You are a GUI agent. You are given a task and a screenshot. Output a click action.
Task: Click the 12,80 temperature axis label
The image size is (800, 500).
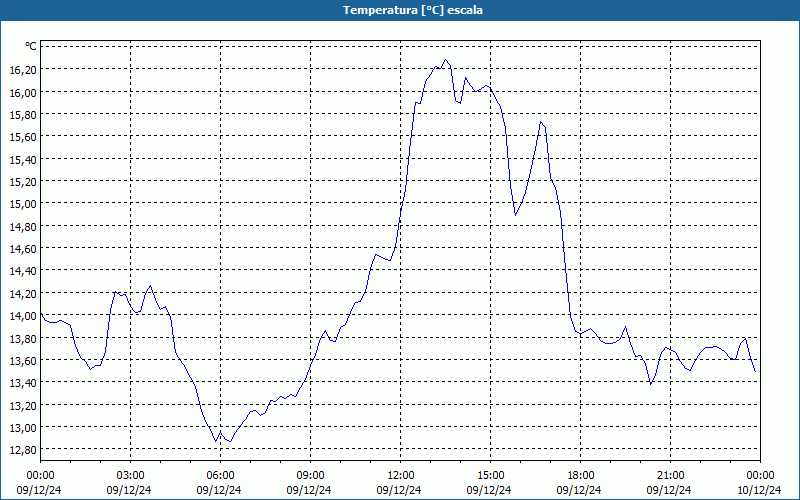click(x=23, y=450)
